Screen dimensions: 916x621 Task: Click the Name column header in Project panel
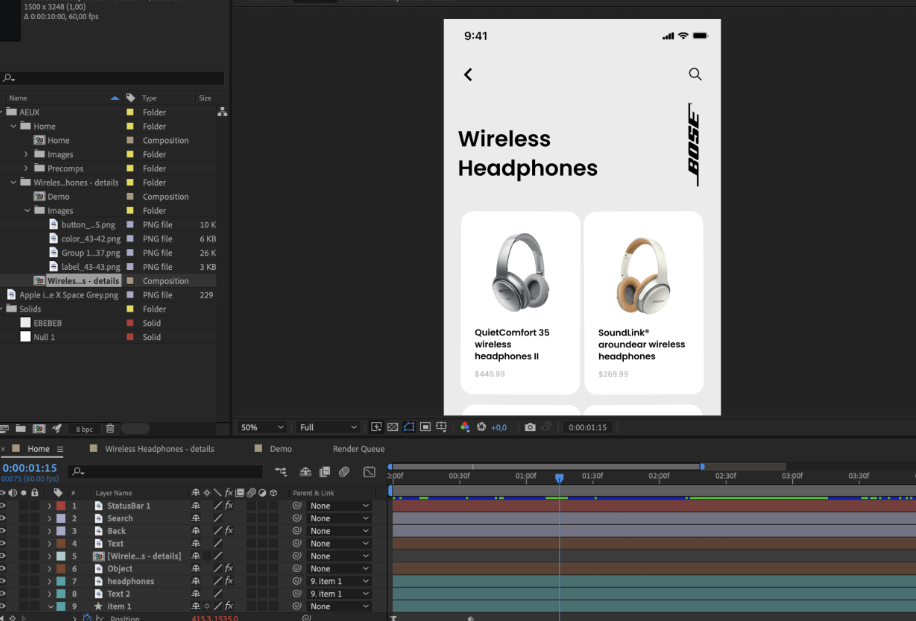[x=18, y=98]
